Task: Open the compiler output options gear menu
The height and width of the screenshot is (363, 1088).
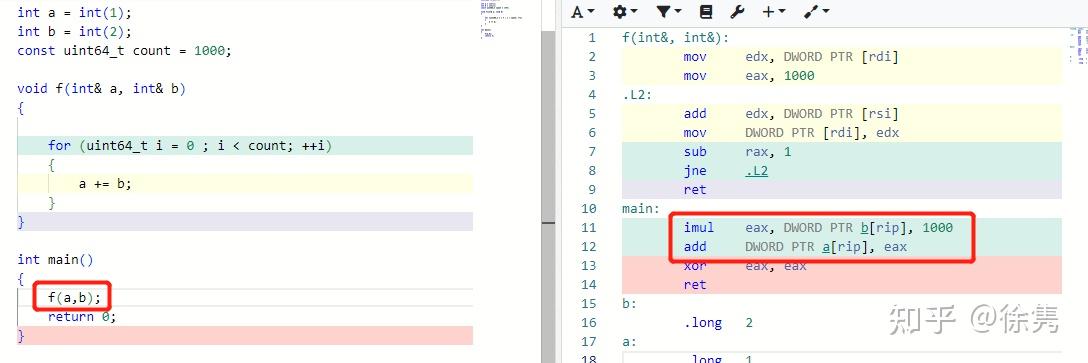Action: (x=625, y=11)
